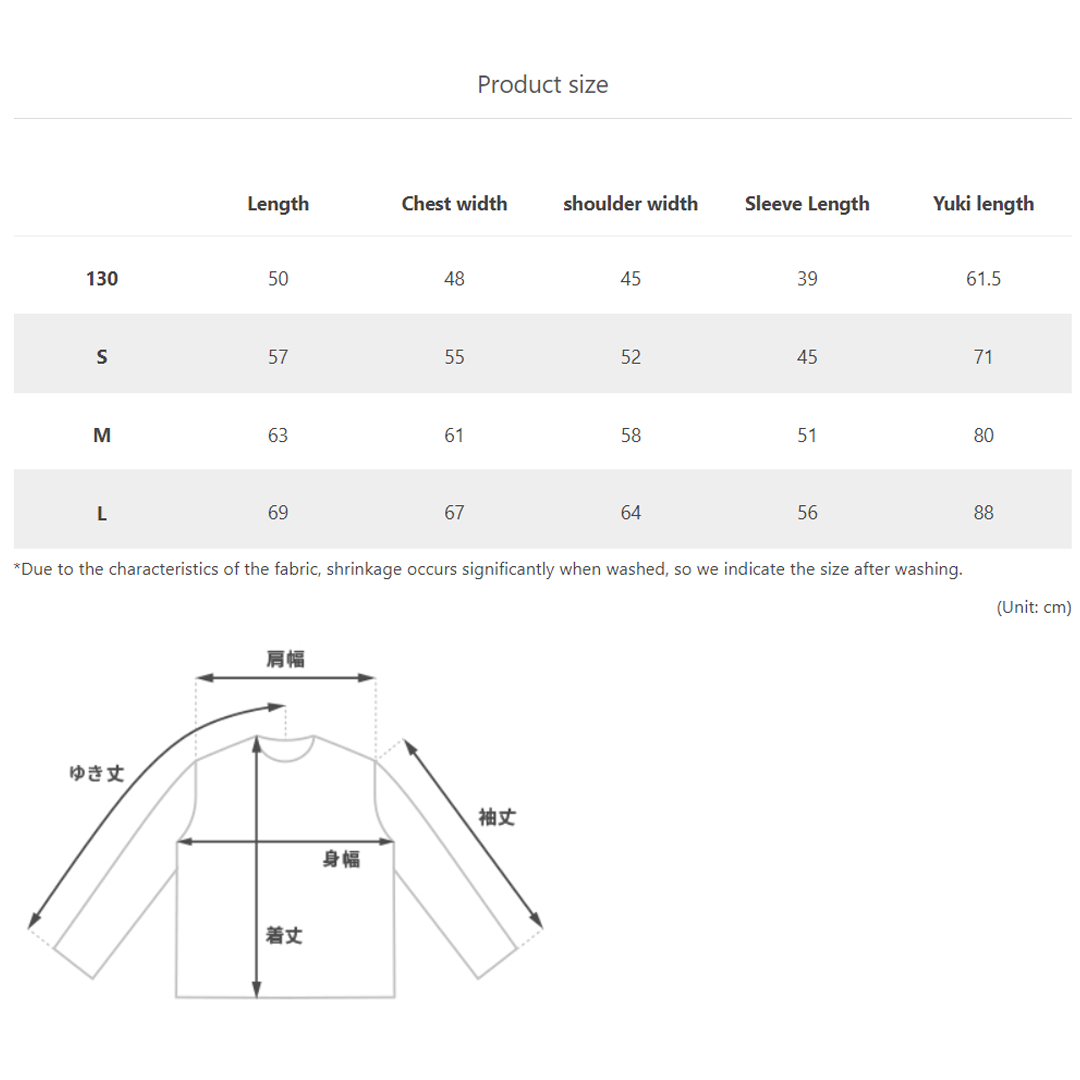Viewport: 1080px width, 1080px height.
Task: Click the 袖丈 sleeve length diagram label
Action: (x=497, y=817)
